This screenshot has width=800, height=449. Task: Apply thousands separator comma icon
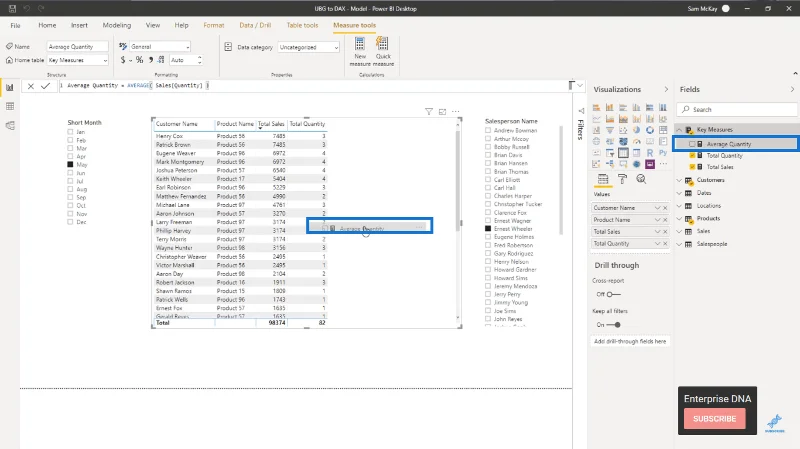pyautogui.click(x=151, y=60)
